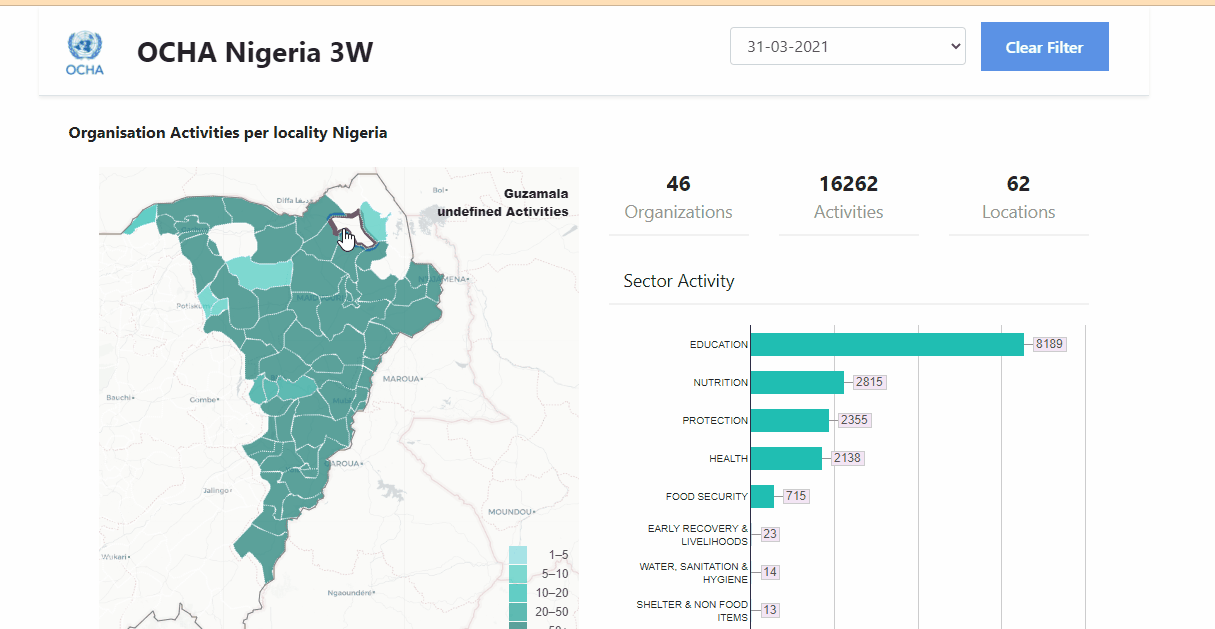
Task: Click the WATER, SANITATION & HYGIENE label
Action: (694, 573)
